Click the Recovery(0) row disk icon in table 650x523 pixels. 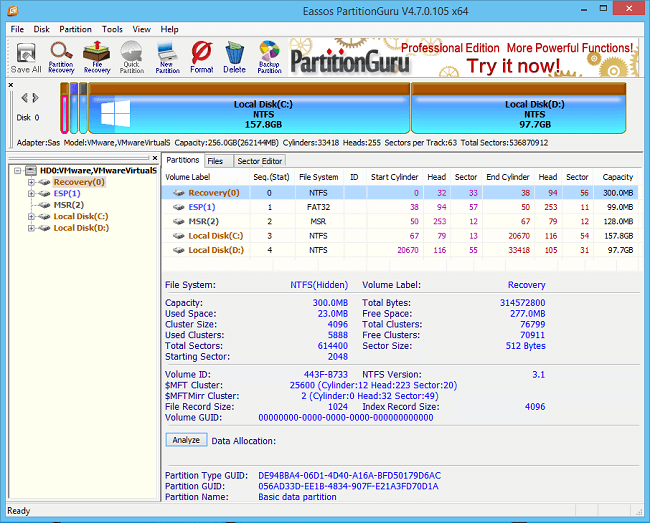179,193
